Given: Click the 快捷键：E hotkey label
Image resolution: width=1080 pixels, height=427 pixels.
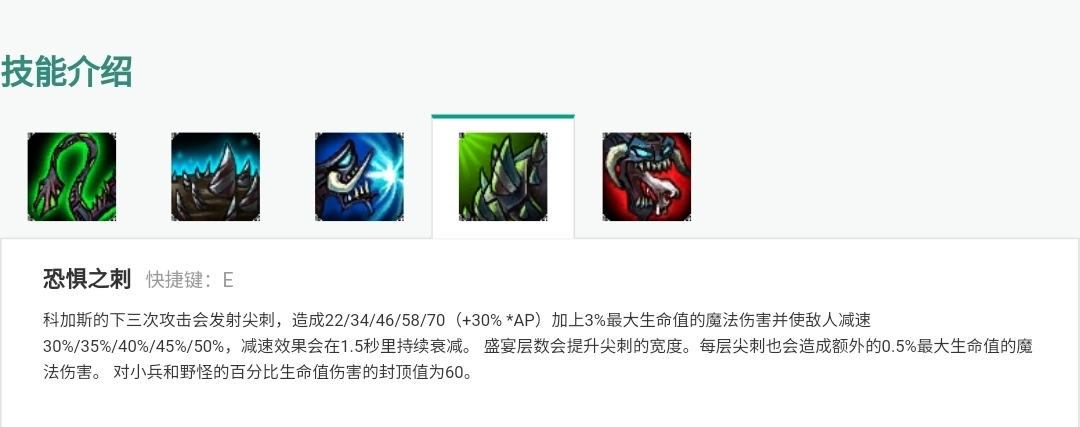Looking at the screenshot, I should (190, 280).
